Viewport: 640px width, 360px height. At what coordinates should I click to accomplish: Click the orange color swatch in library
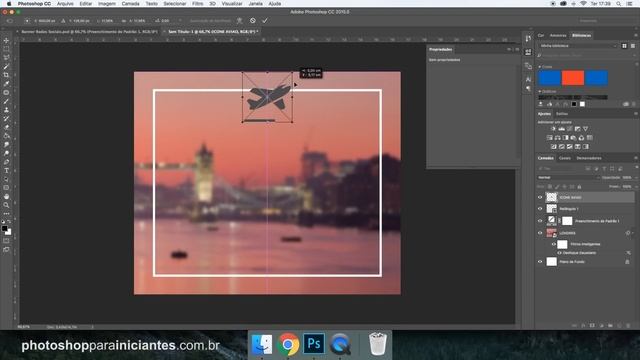click(x=573, y=78)
